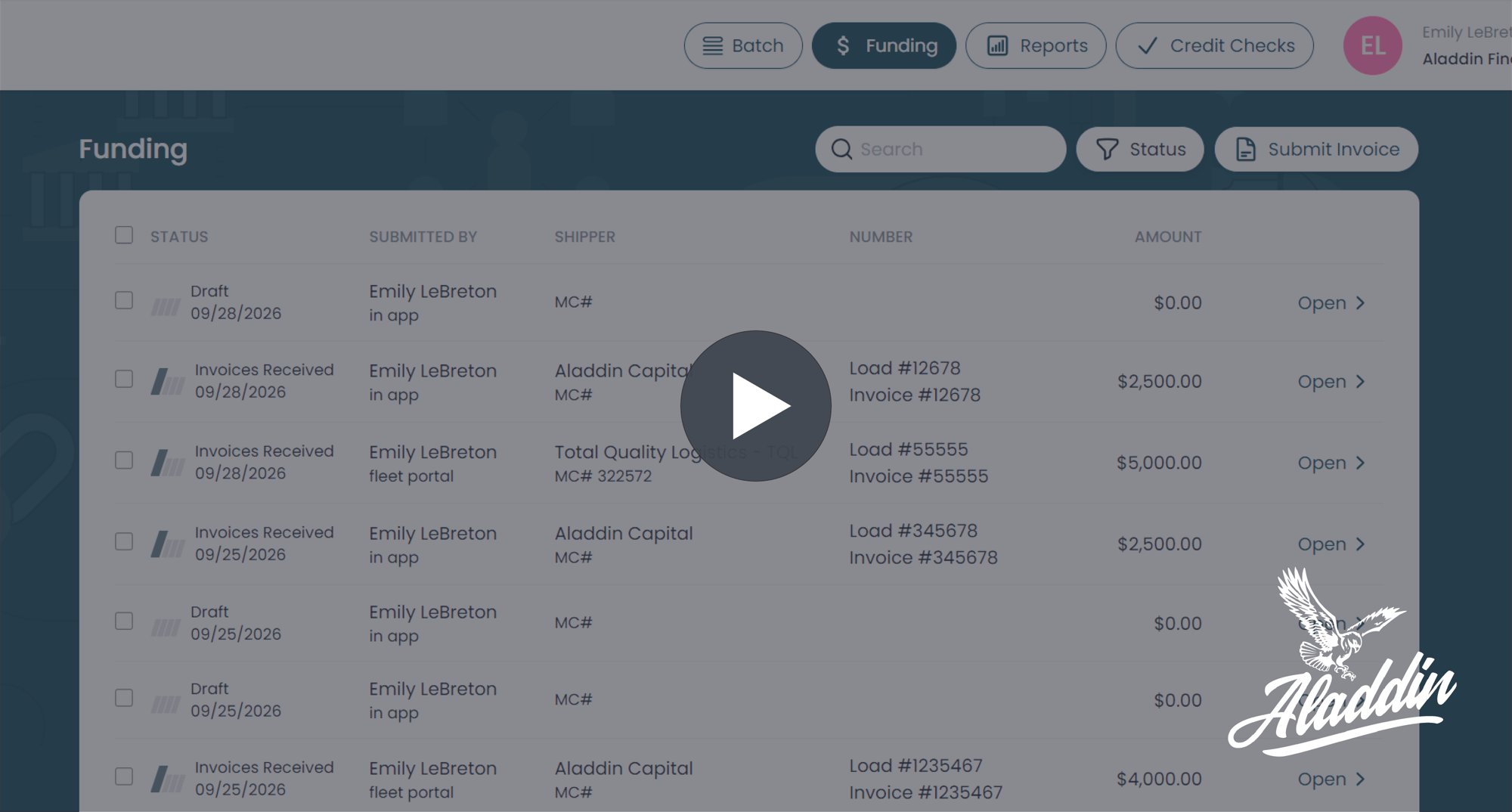
Task: Click the Total Quality Logistics shipper name
Action: (x=677, y=452)
